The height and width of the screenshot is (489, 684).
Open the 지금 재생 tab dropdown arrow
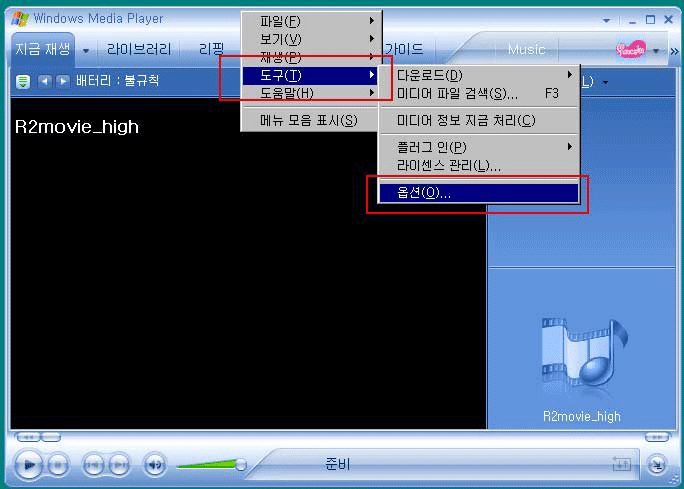(86, 51)
